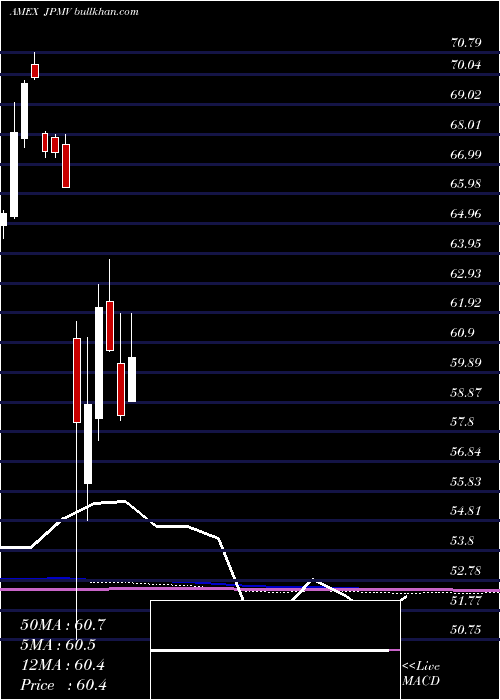Image resolution: width=500 pixels, height=700 pixels.
Task: Click the 68.01 price label
Action: tap(466, 125)
